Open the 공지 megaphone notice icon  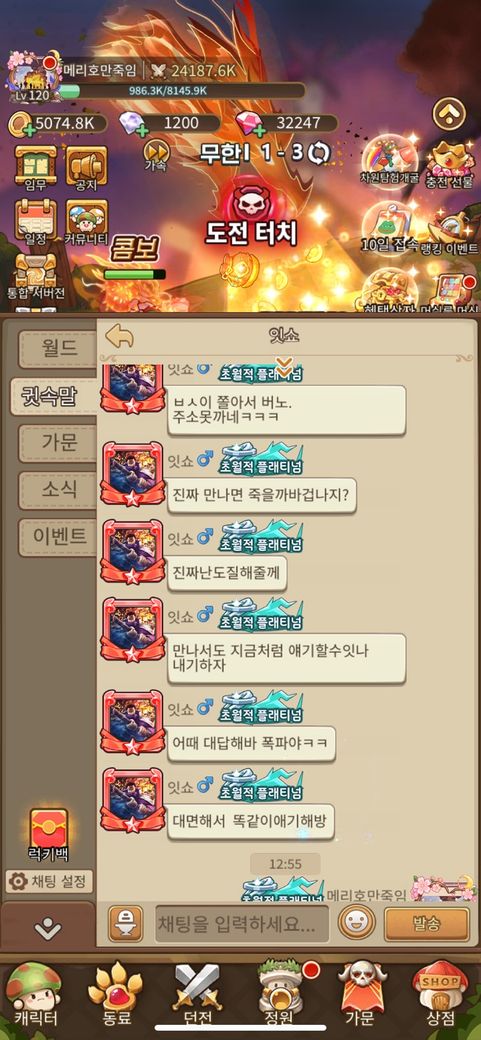click(x=86, y=166)
